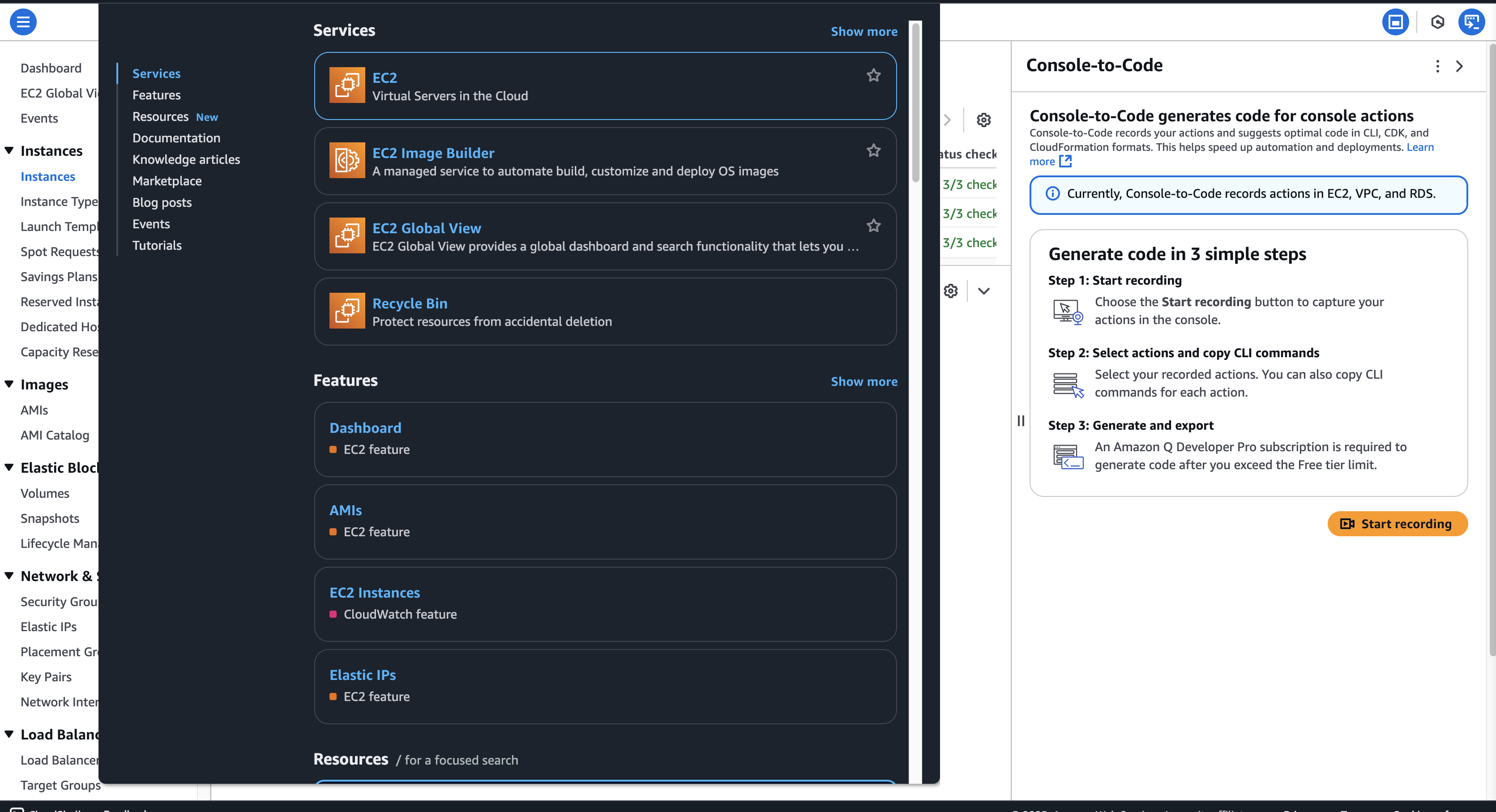The width and height of the screenshot is (1496, 812).
Task: Open EC2 Global View service link
Action: tap(426, 228)
